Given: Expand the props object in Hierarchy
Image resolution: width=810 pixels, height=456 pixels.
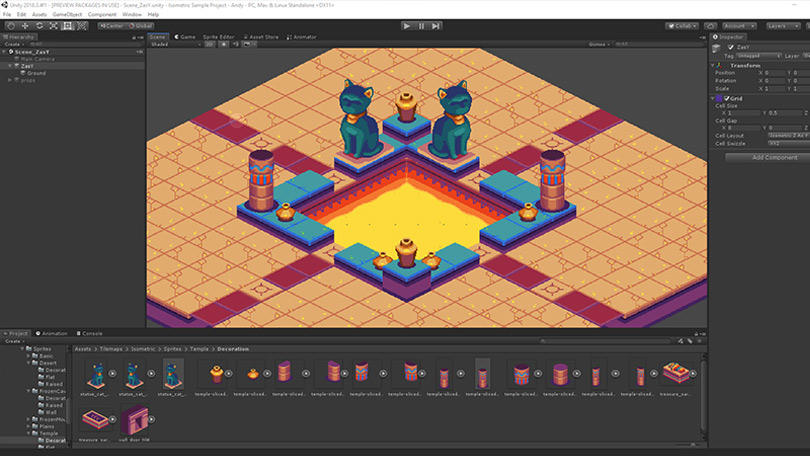Looking at the screenshot, I should point(10,80).
